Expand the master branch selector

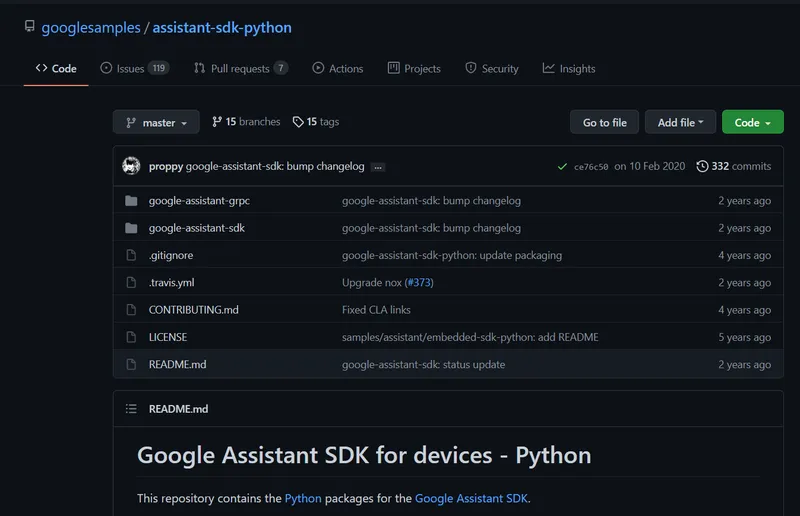tap(156, 122)
